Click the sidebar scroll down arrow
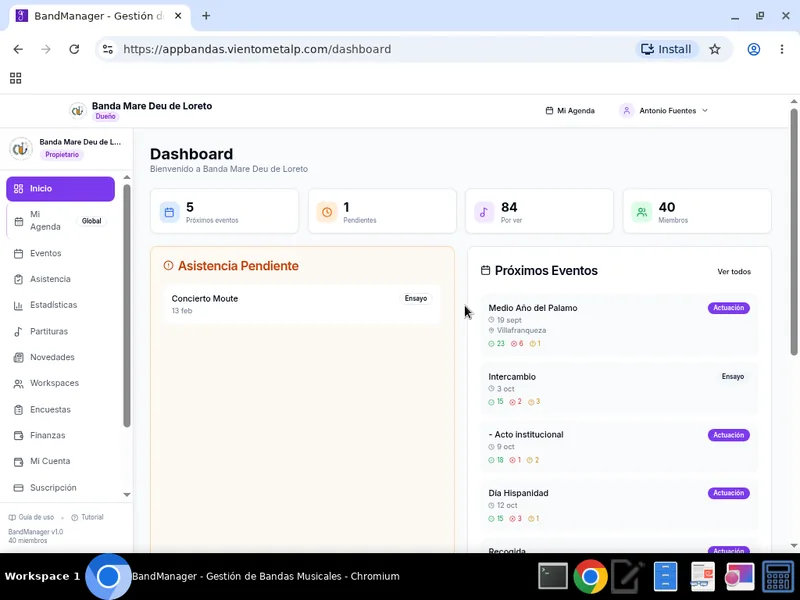800x600 pixels. 127,494
